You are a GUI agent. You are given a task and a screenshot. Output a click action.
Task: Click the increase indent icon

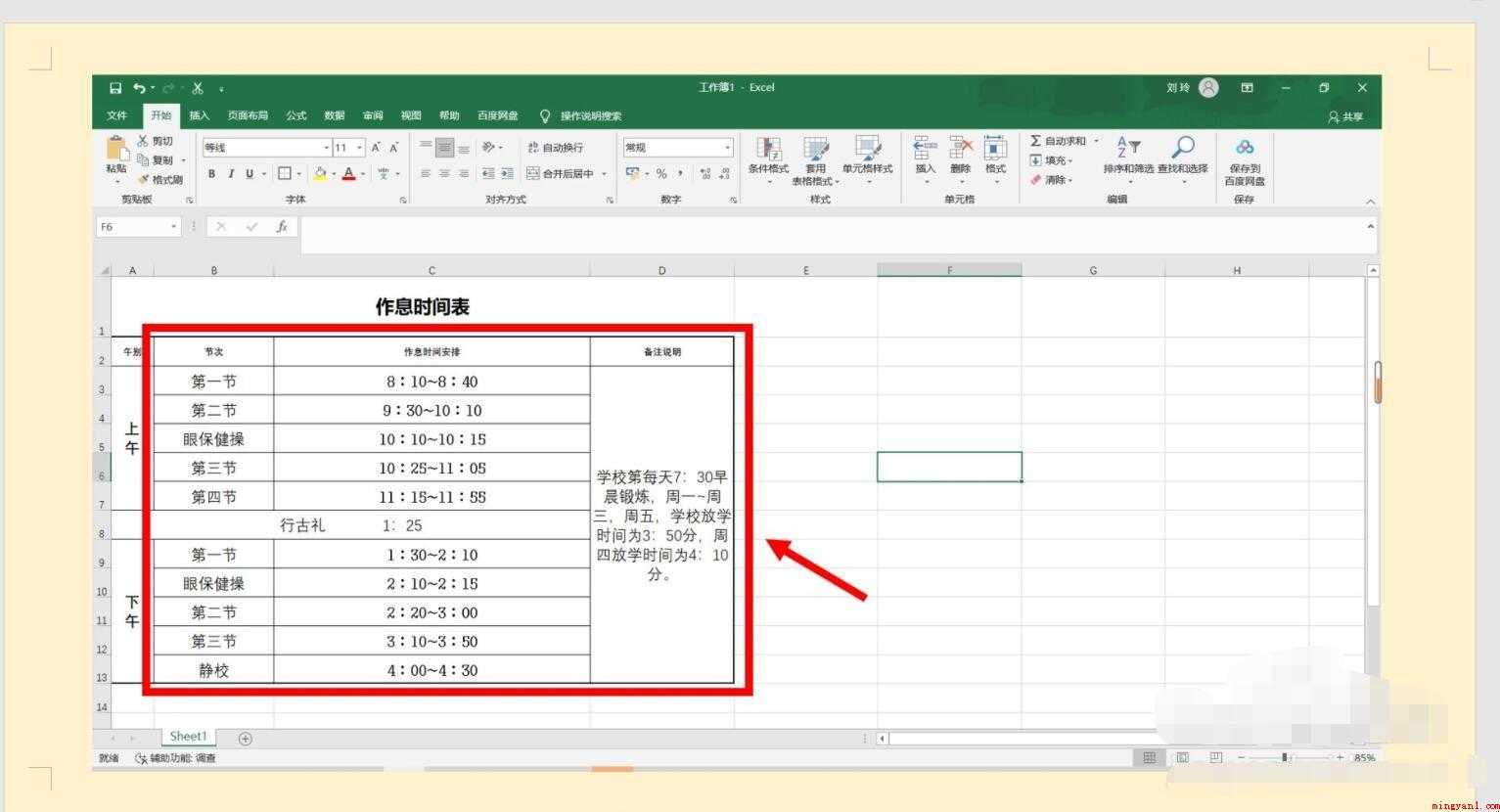(507, 174)
